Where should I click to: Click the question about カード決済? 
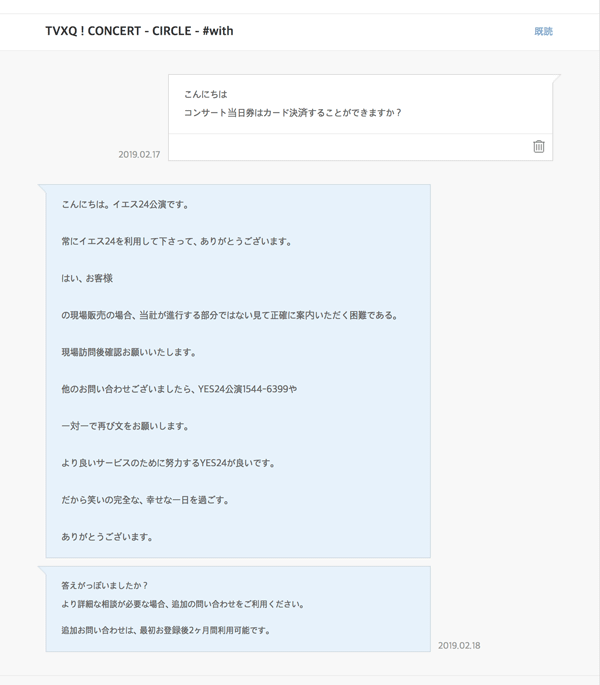coord(292,113)
